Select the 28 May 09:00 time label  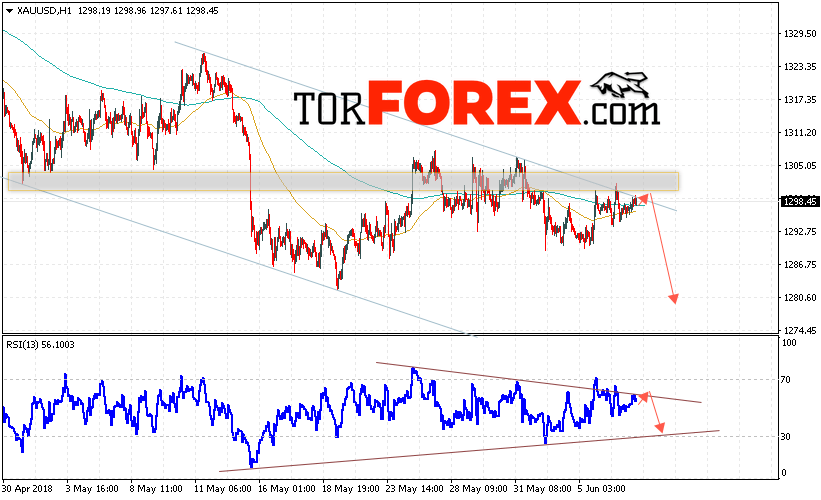pyautogui.click(x=479, y=488)
